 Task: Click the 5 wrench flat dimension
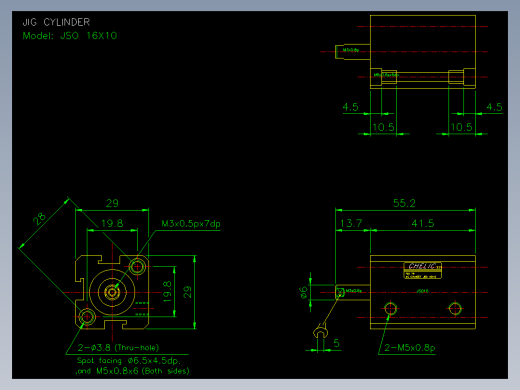click(x=336, y=343)
